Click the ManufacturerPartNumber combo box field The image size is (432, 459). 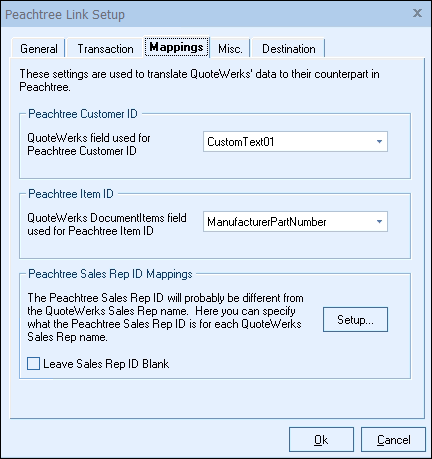(x=295, y=222)
